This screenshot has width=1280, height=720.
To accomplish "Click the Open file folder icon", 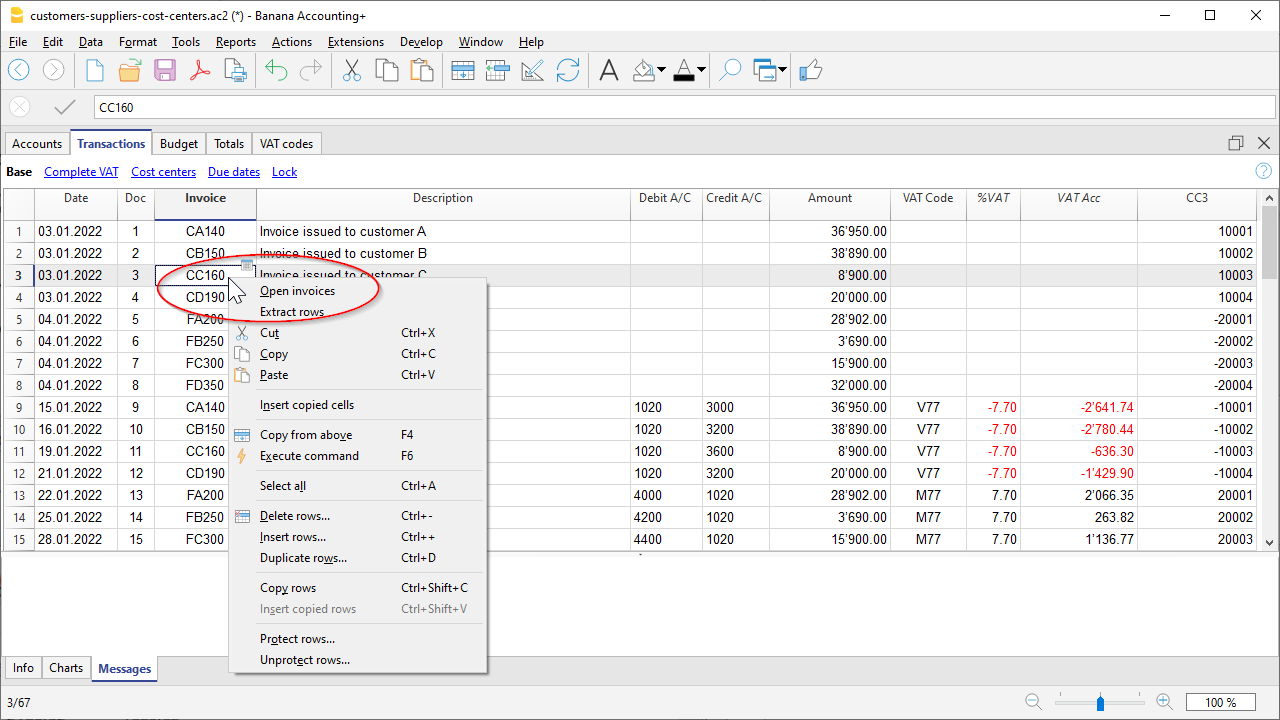I will pyautogui.click(x=130, y=70).
